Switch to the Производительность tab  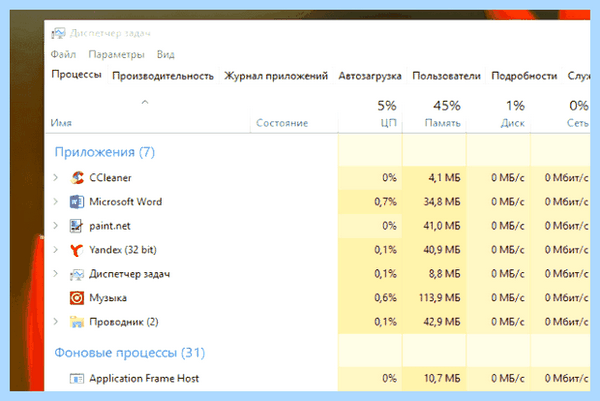click(163, 76)
